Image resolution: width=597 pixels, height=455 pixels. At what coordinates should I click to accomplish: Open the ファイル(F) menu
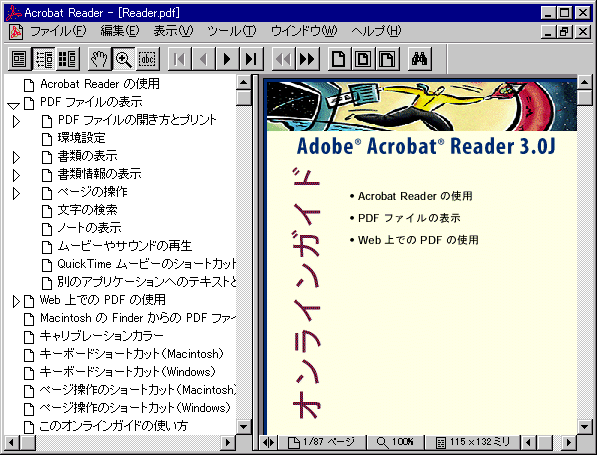point(58,31)
